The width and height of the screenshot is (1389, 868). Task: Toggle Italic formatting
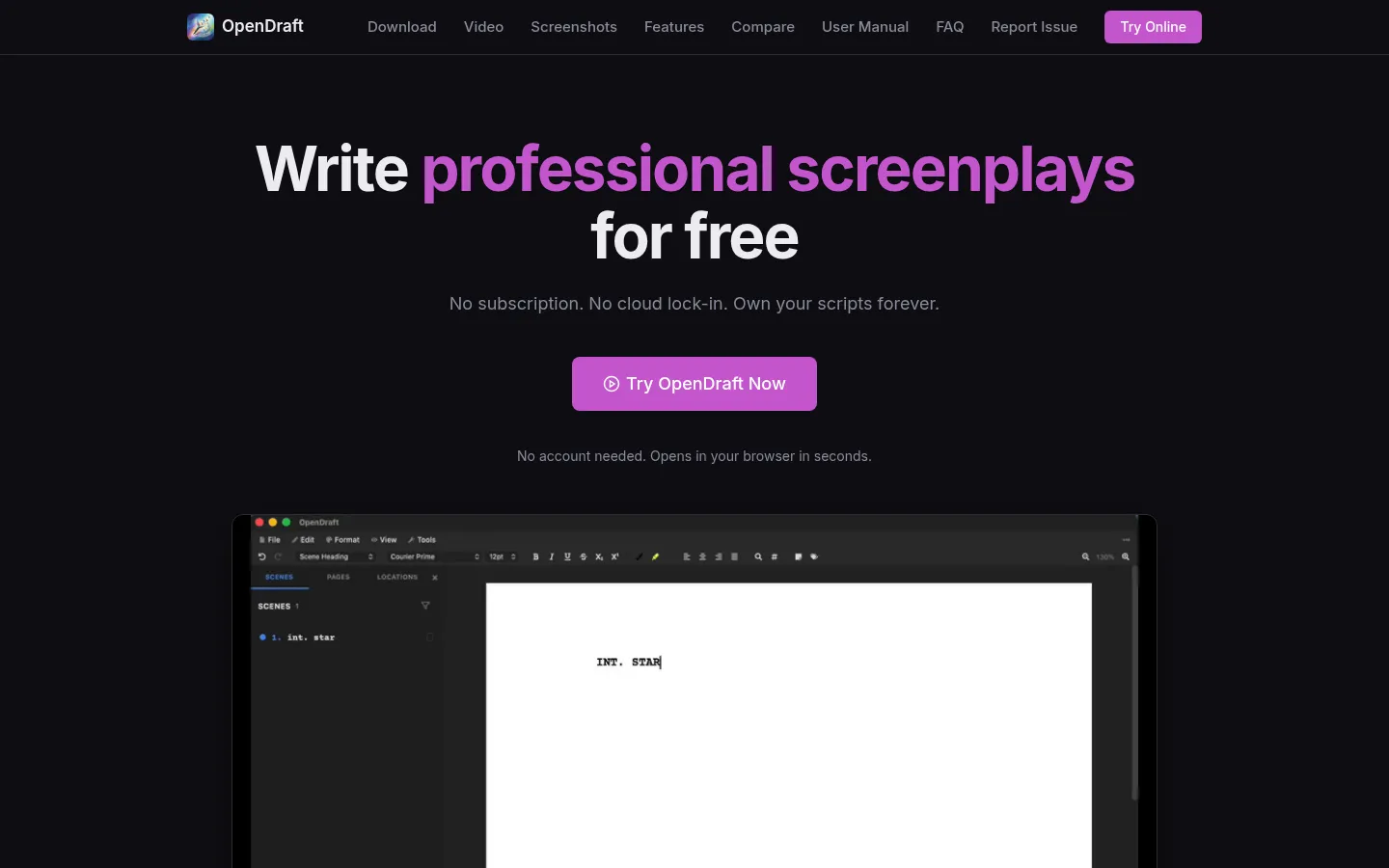tap(552, 556)
